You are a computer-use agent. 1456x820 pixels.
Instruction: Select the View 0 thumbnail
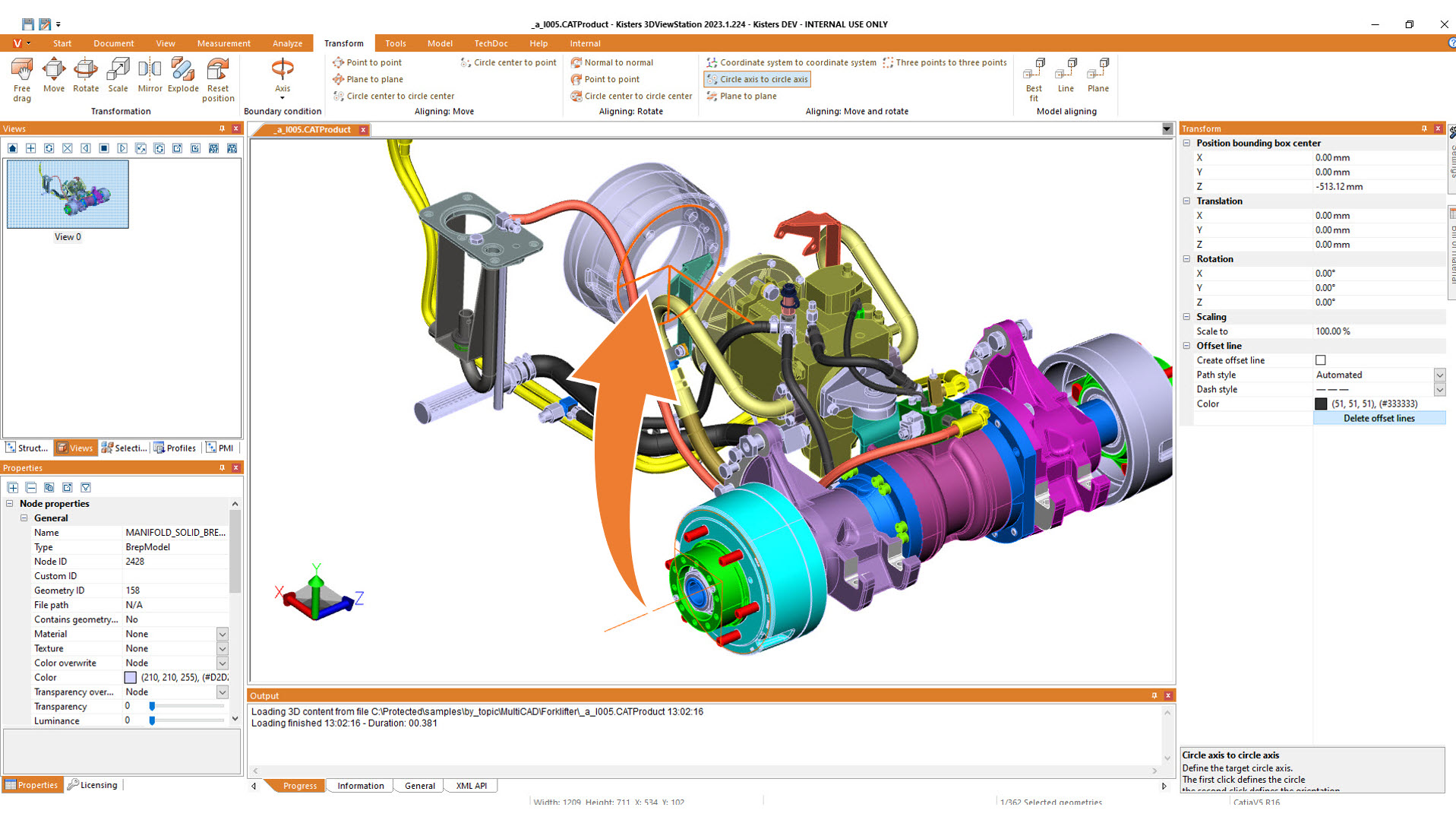pyautogui.click(x=68, y=194)
